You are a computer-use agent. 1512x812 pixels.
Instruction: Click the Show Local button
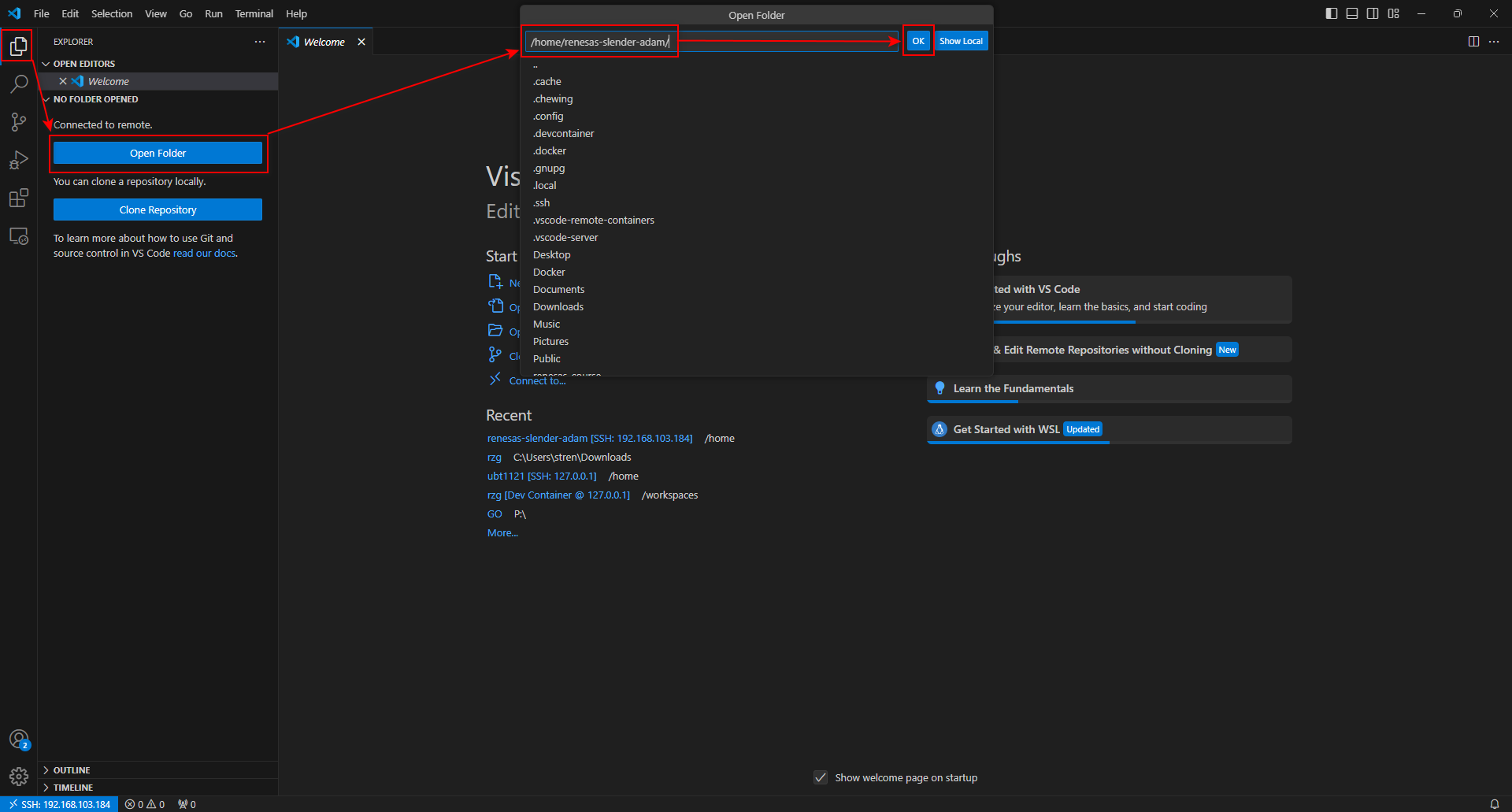click(x=961, y=41)
